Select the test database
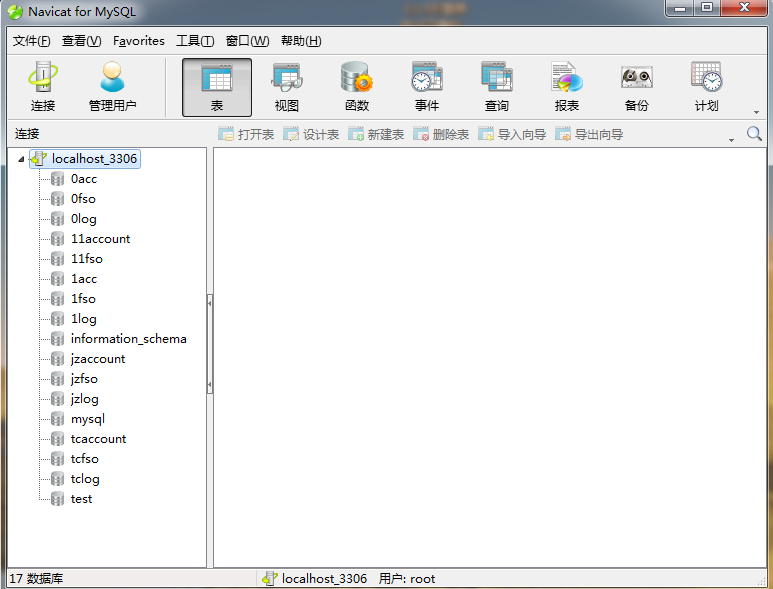Viewport: 773px width, 589px height. pyautogui.click(x=81, y=499)
